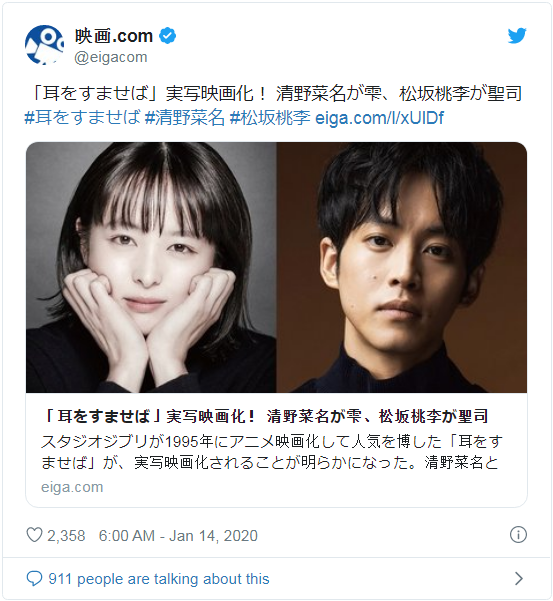
Task: Click the Twitter bird logo icon
Action: (x=517, y=36)
